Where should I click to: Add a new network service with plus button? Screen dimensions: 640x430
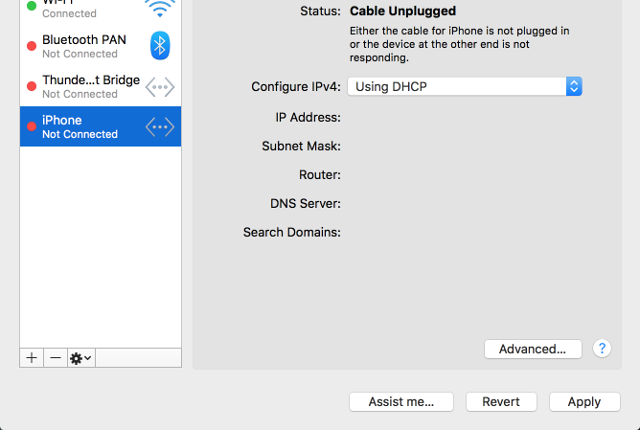pos(31,358)
